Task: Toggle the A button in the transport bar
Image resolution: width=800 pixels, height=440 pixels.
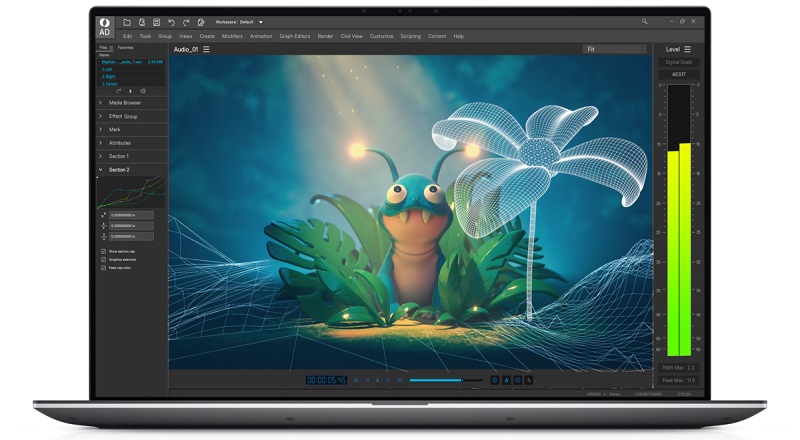Action: click(507, 380)
